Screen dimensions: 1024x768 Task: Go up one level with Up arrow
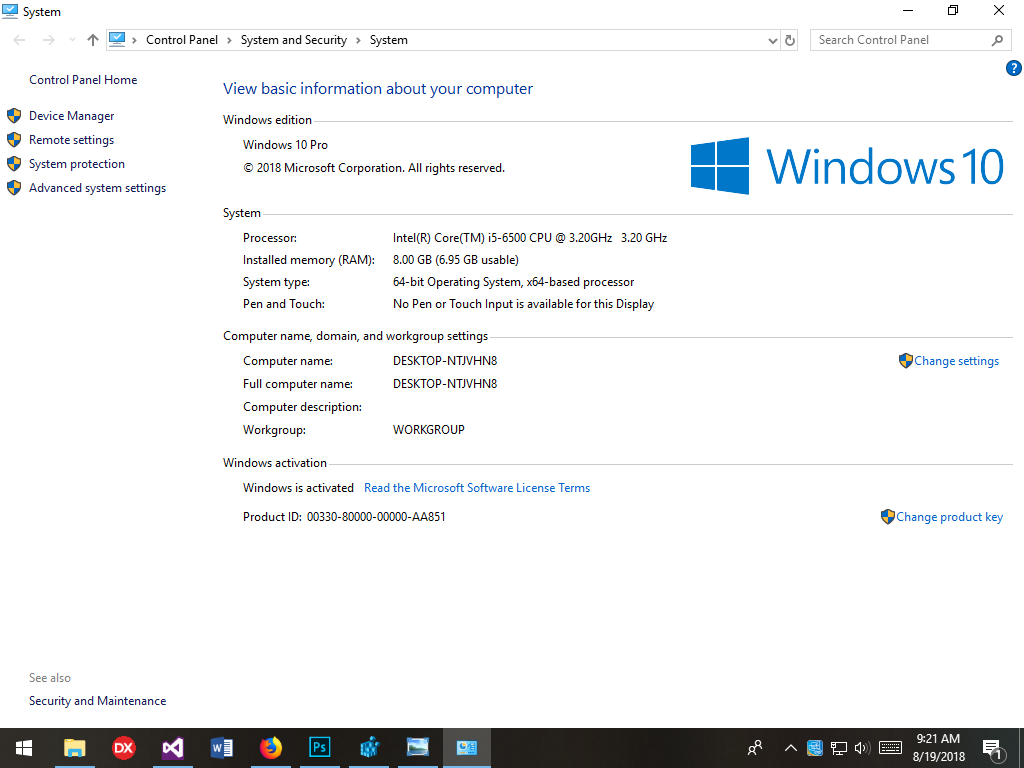[x=93, y=40]
